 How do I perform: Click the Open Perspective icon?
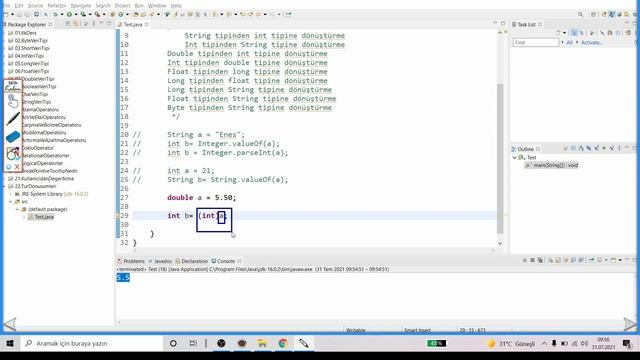(x=594, y=14)
